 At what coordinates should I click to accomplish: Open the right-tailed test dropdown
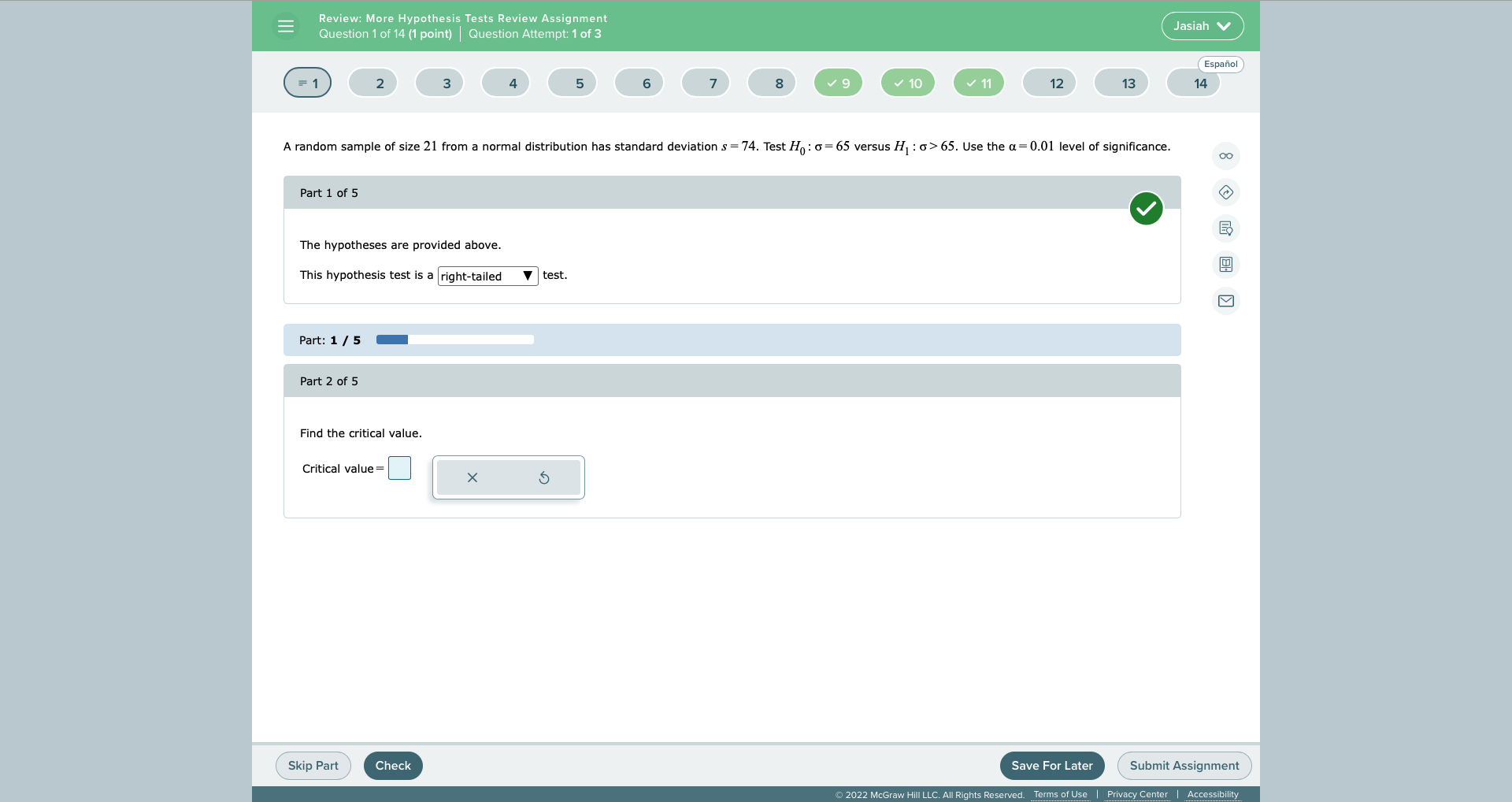click(487, 276)
